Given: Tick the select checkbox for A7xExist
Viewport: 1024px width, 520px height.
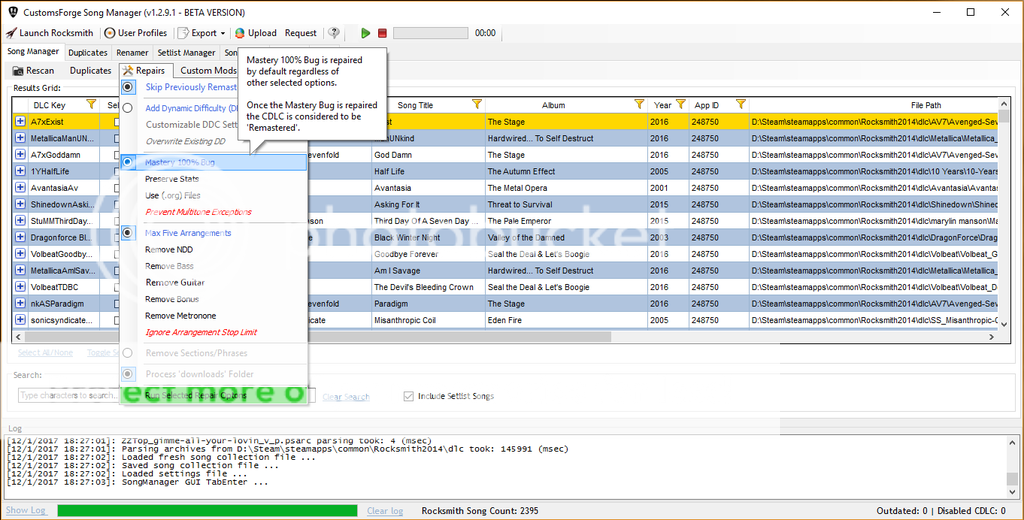Looking at the screenshot, I should click(x=117, y=122).
